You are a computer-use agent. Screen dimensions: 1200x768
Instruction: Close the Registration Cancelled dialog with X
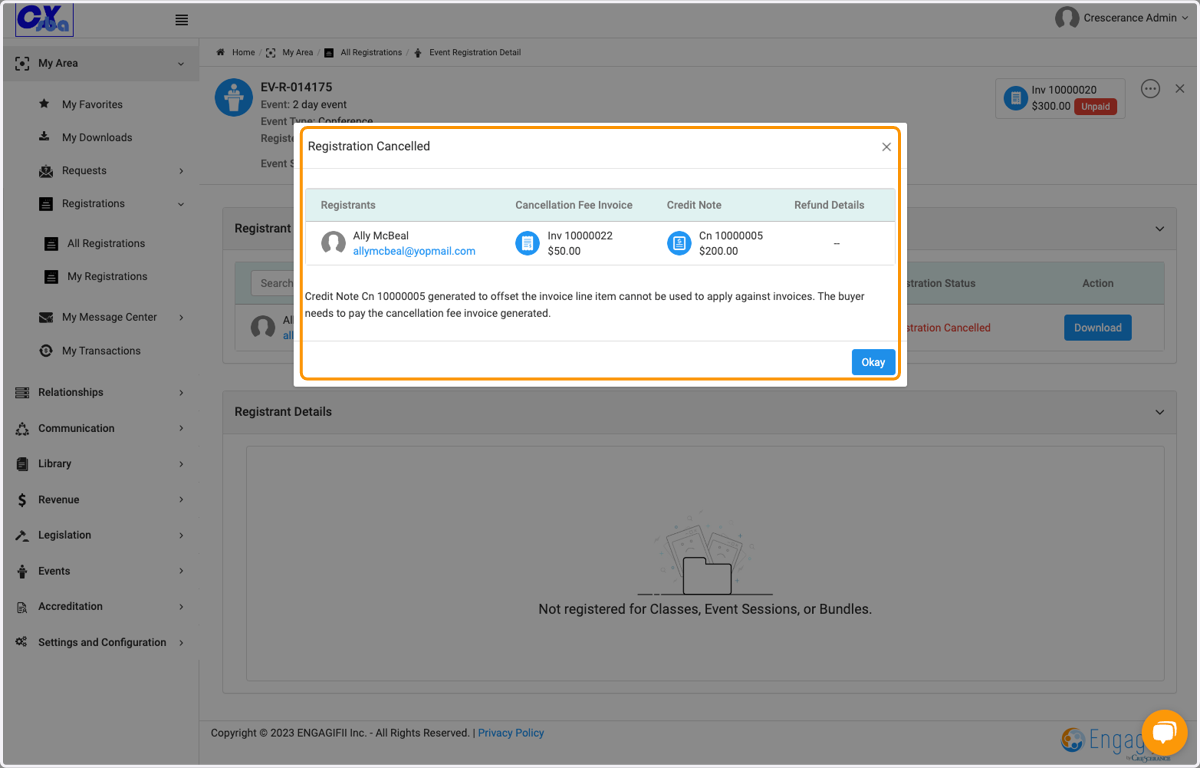point(886,147)
